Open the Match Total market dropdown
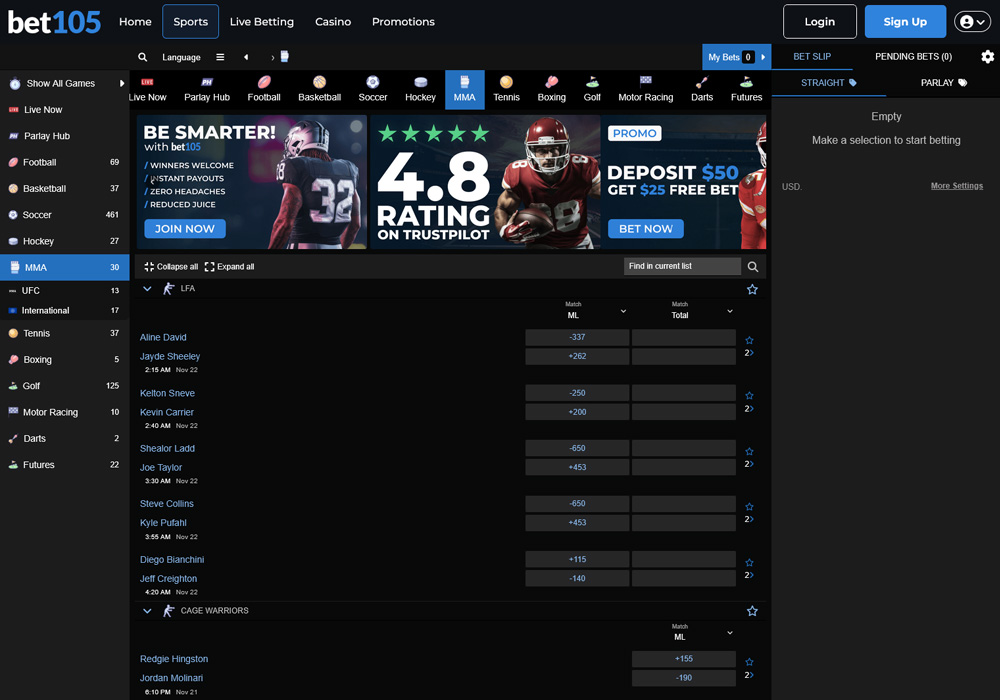This screenshot has height=700, width=1000. pyautogui.click(x=729, y=311)
